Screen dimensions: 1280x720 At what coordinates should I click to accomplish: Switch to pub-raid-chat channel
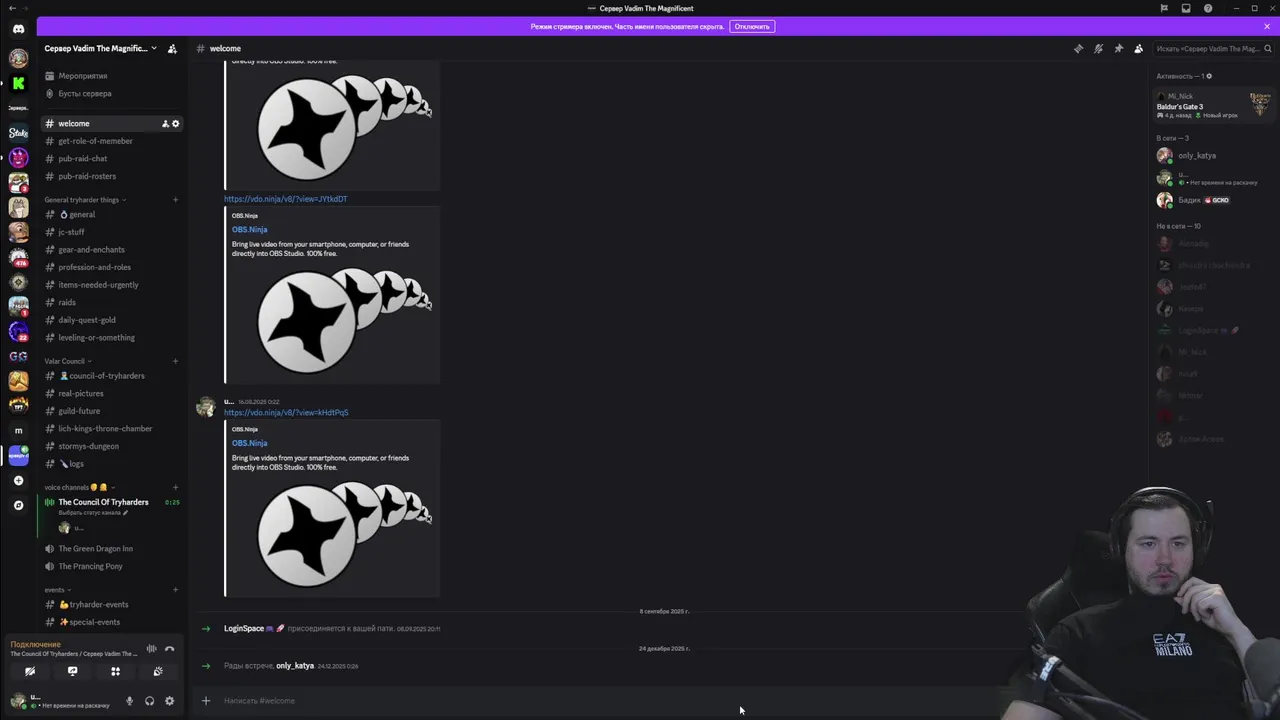pos(111,158)
